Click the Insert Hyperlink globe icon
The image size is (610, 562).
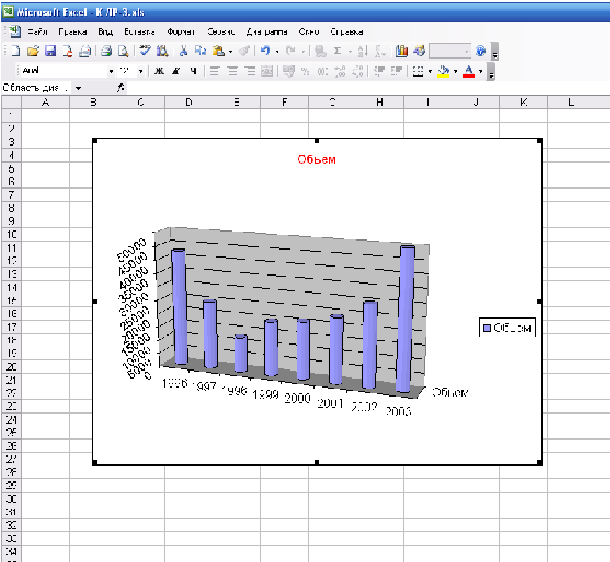(321, 51)
